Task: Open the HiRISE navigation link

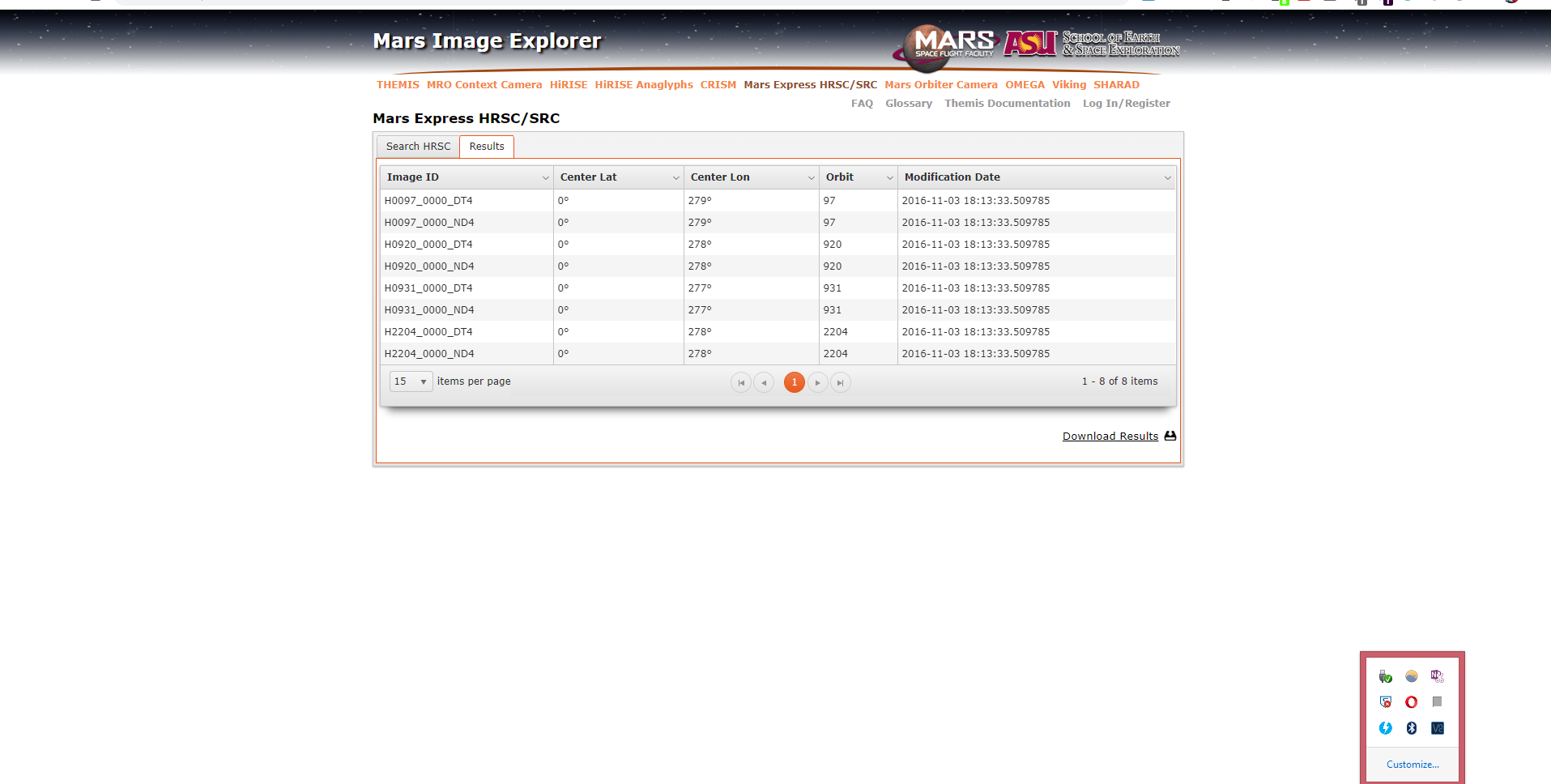Action: [x=569, y=85]
